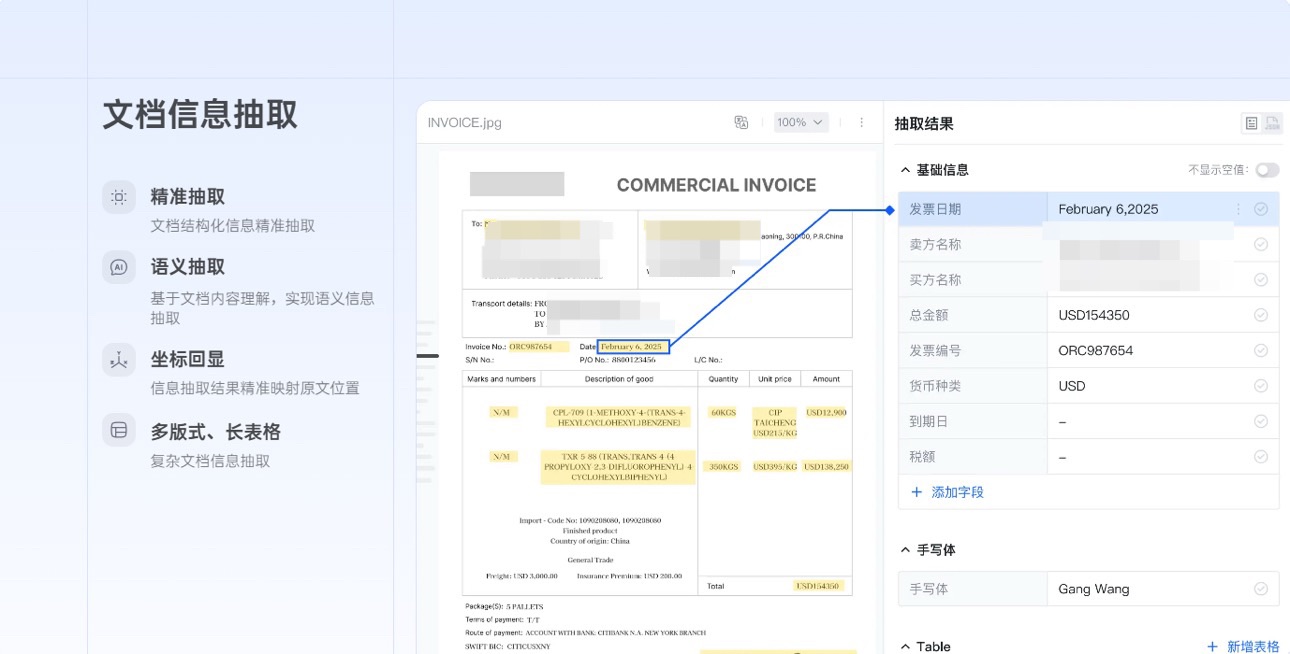The height and width of the screenshot is (654, 1290).
Task: Click the INVOICE.jpg file name
Action: coord(465,123)
